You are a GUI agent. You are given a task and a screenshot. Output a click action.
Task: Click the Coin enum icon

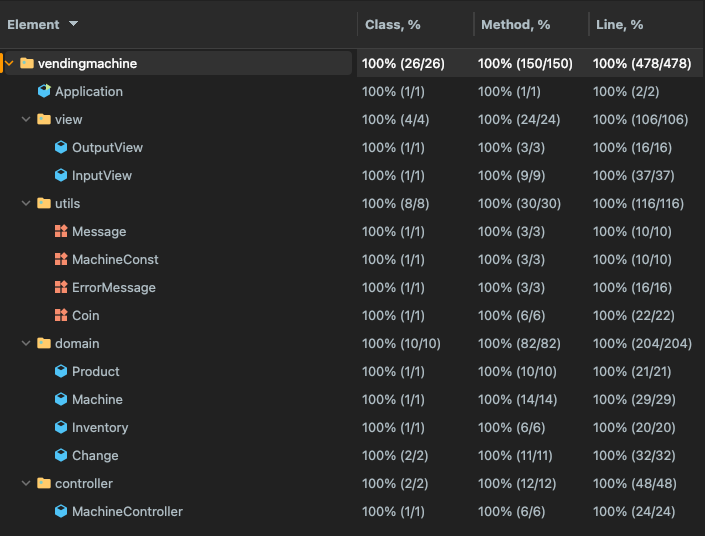click(61, 315)
